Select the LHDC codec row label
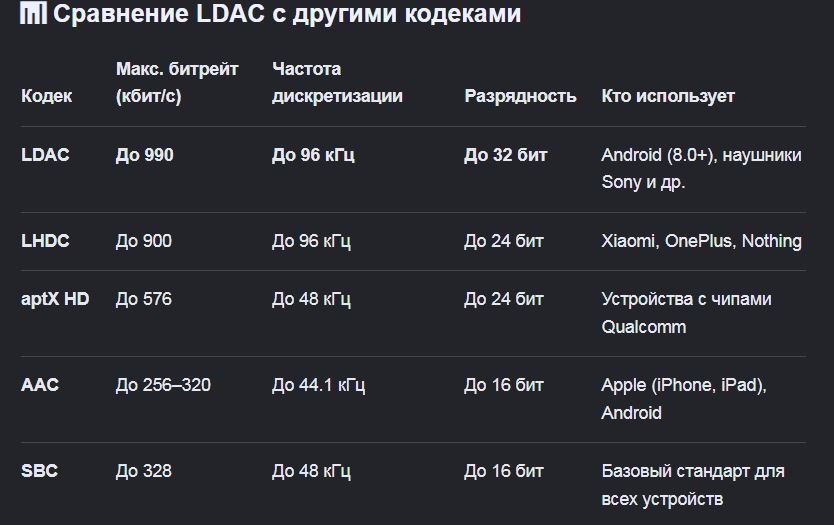 [x=45, y=241]
